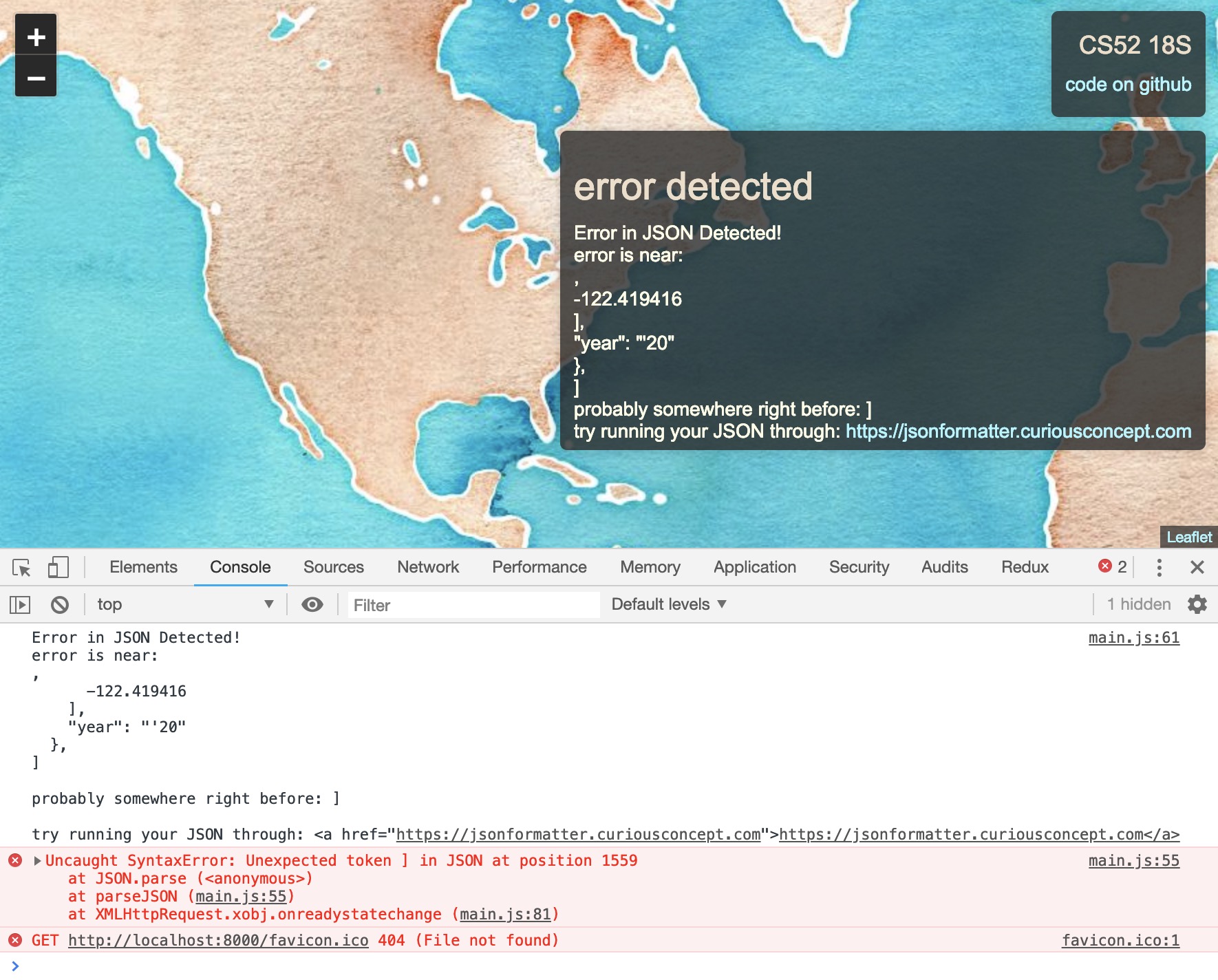Open main.js:81 in stack trace
Screen dimensions: 1218x980
(x=505, y=915)
